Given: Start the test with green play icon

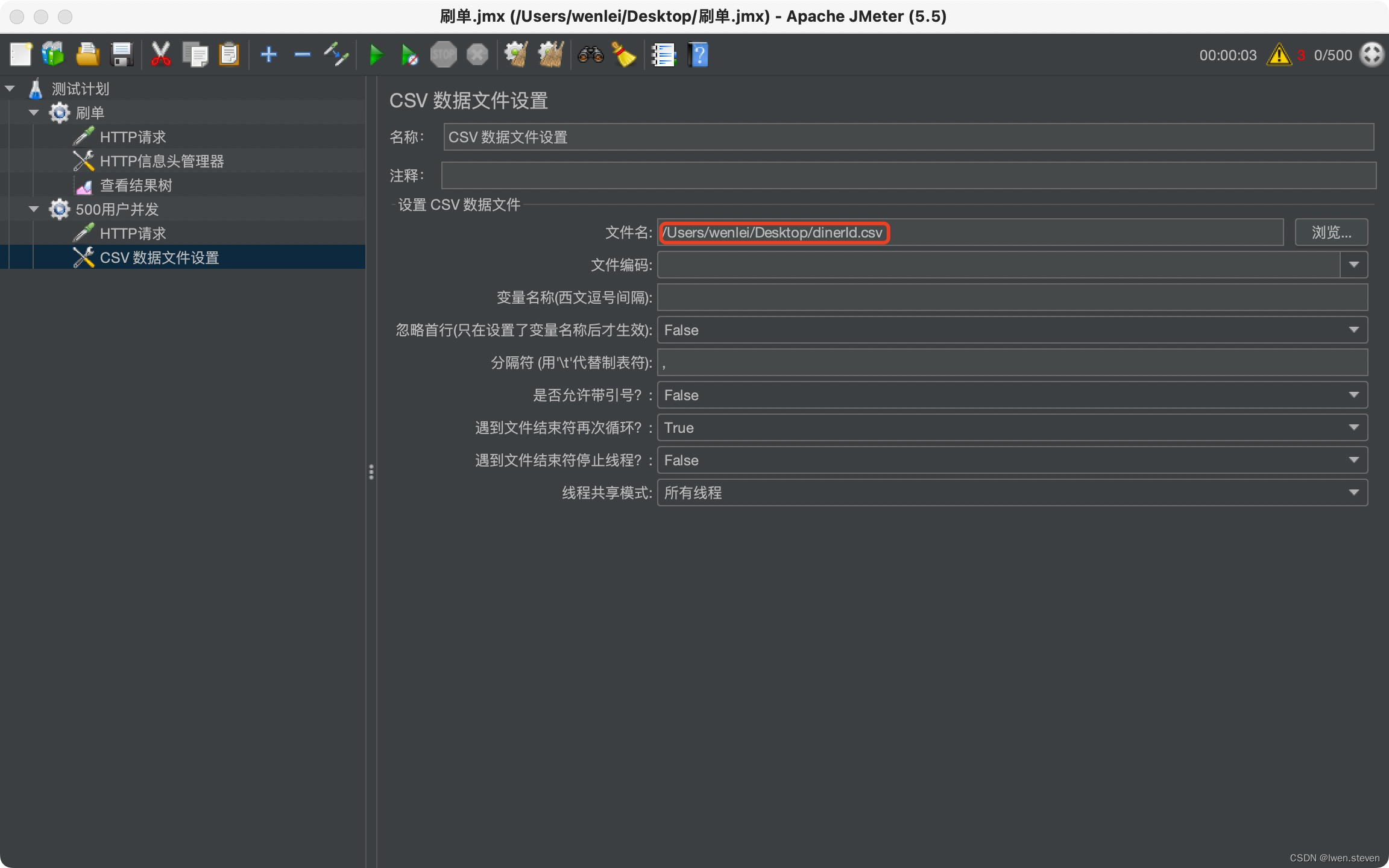Looking at the screenshot, I should click(x=376, y=55).
